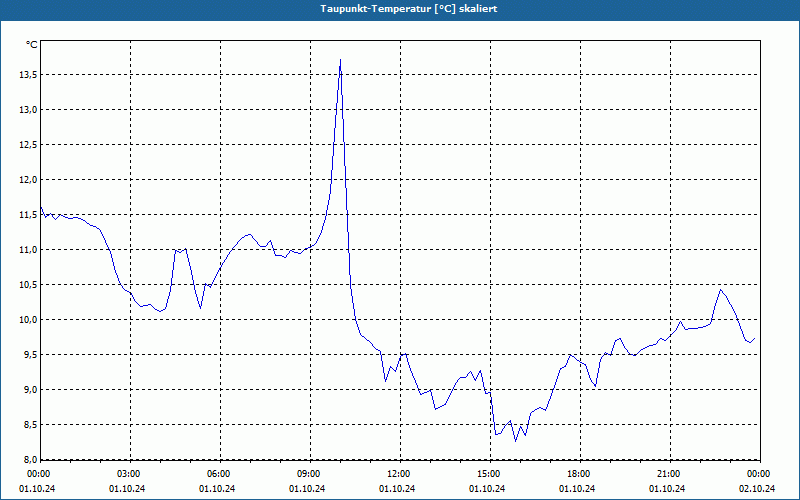The height and width of the screenshot is (500, 800).
Task: Click the 12,0 y-axis value
Action: point(28,180)
